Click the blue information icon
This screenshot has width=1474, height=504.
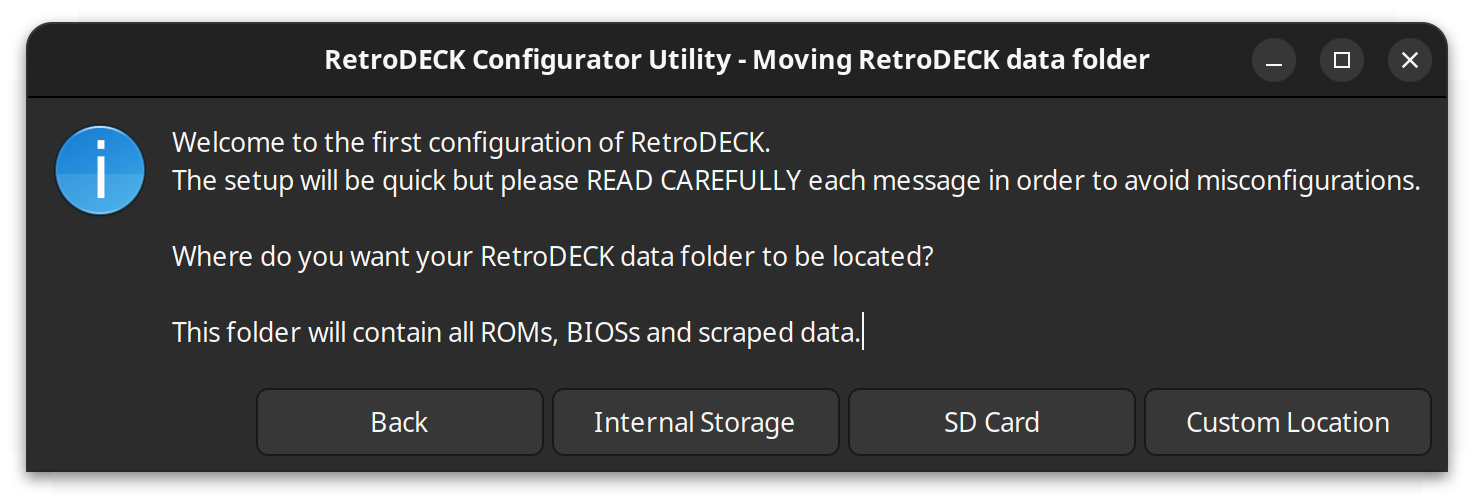tap(100, 170)
